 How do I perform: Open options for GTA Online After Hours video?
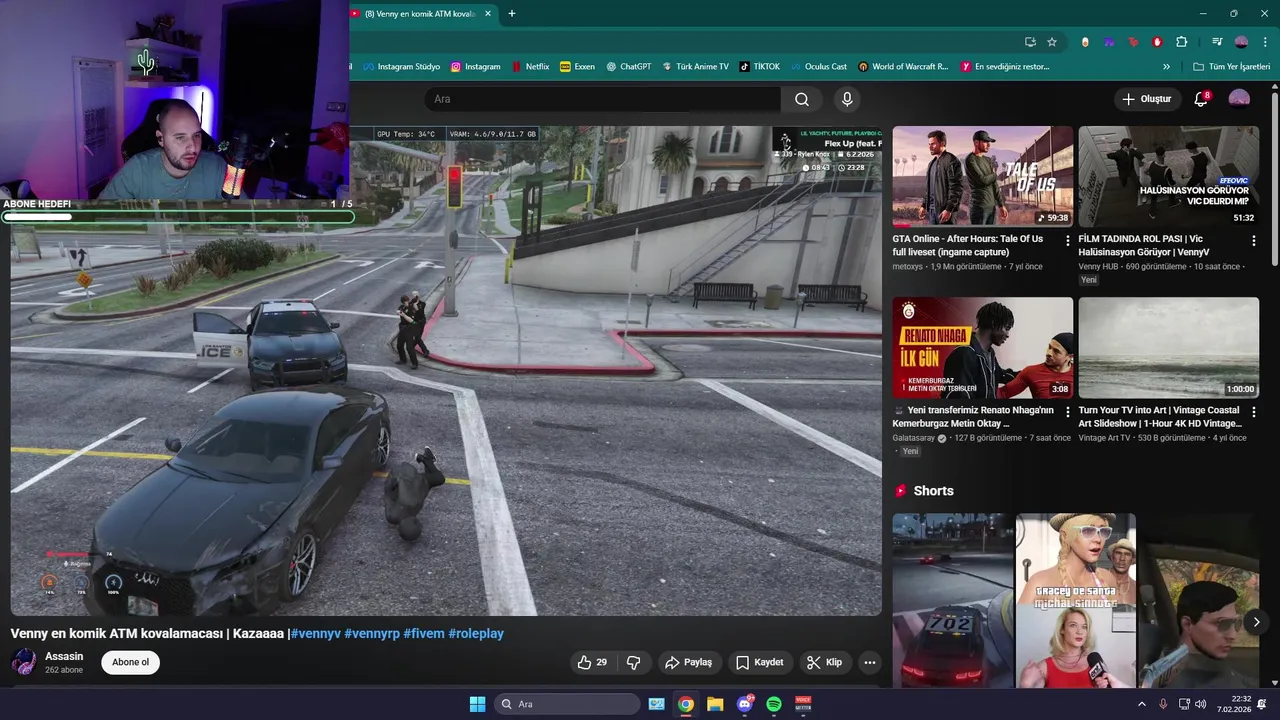pos(1068,240)
